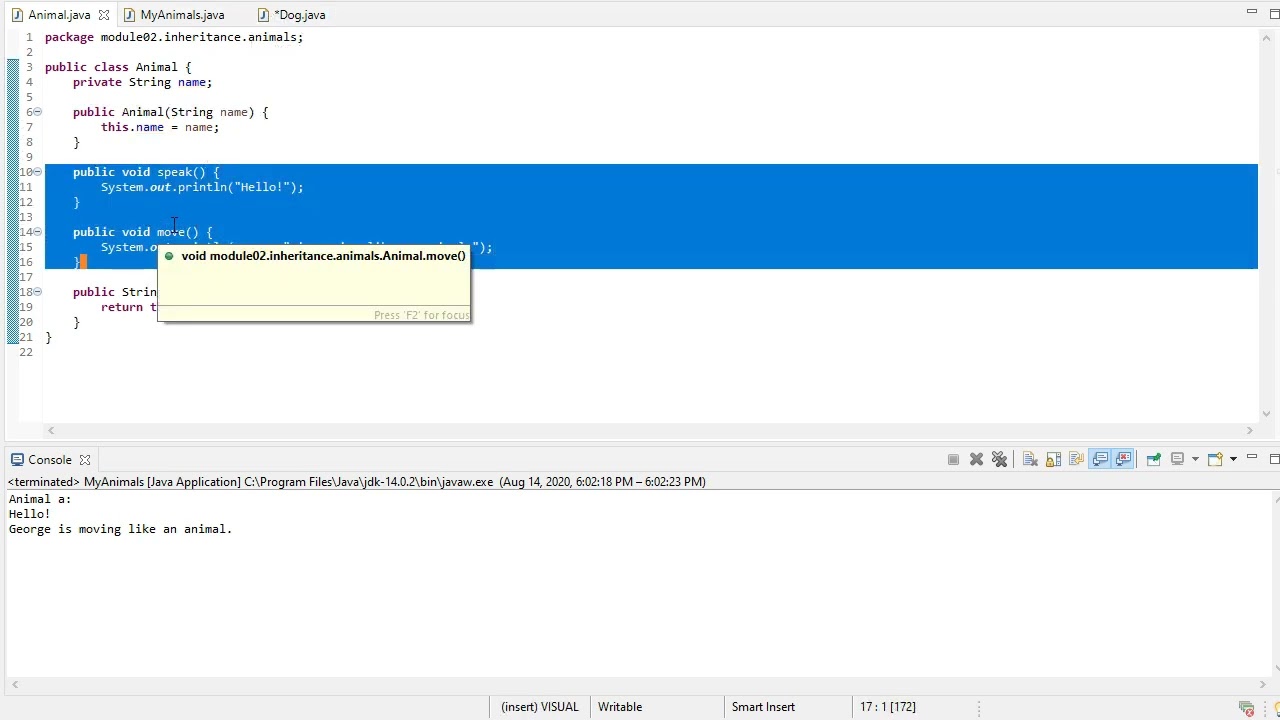Click cursor position '17 : 1 [172]' in status bar

pos(888,707)
